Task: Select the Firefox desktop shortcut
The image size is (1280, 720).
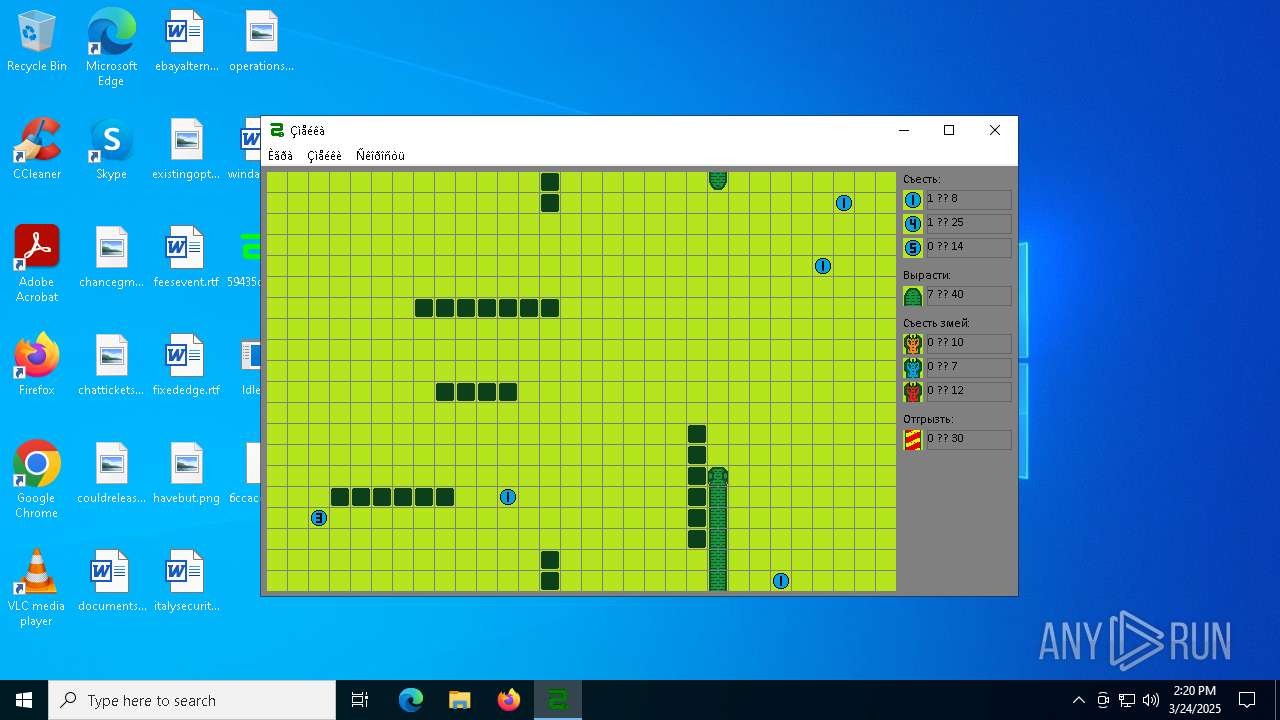Action: (x=37, y=365)
